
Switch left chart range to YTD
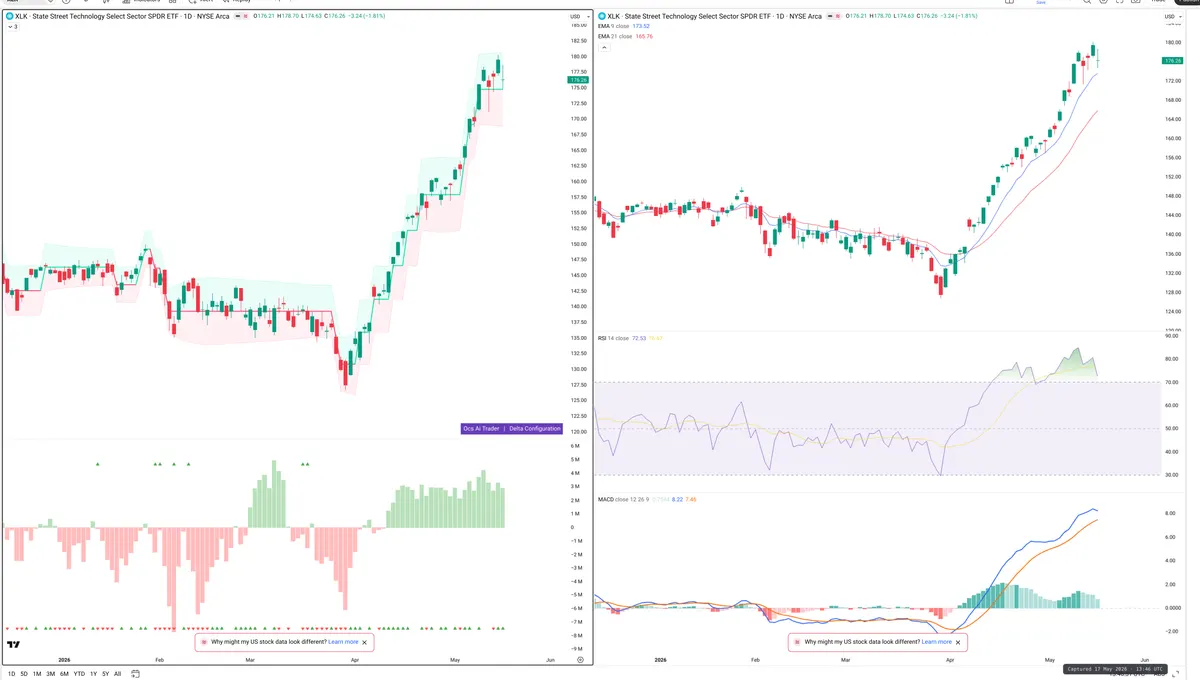[x=79, y=674]
